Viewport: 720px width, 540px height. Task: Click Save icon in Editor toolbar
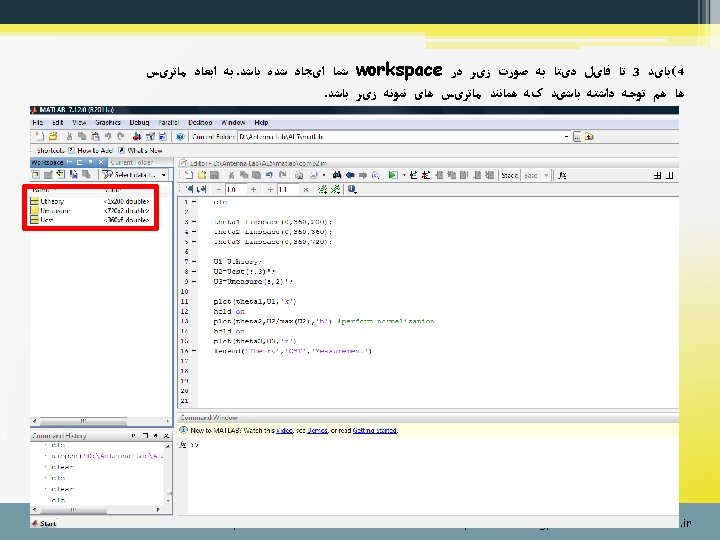pos(214,175)
